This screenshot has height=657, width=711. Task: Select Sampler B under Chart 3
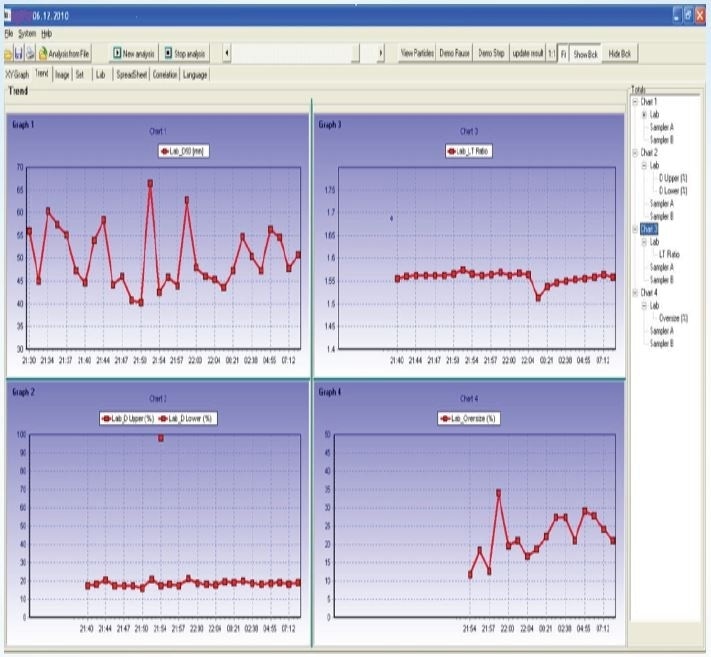point(662,280)
